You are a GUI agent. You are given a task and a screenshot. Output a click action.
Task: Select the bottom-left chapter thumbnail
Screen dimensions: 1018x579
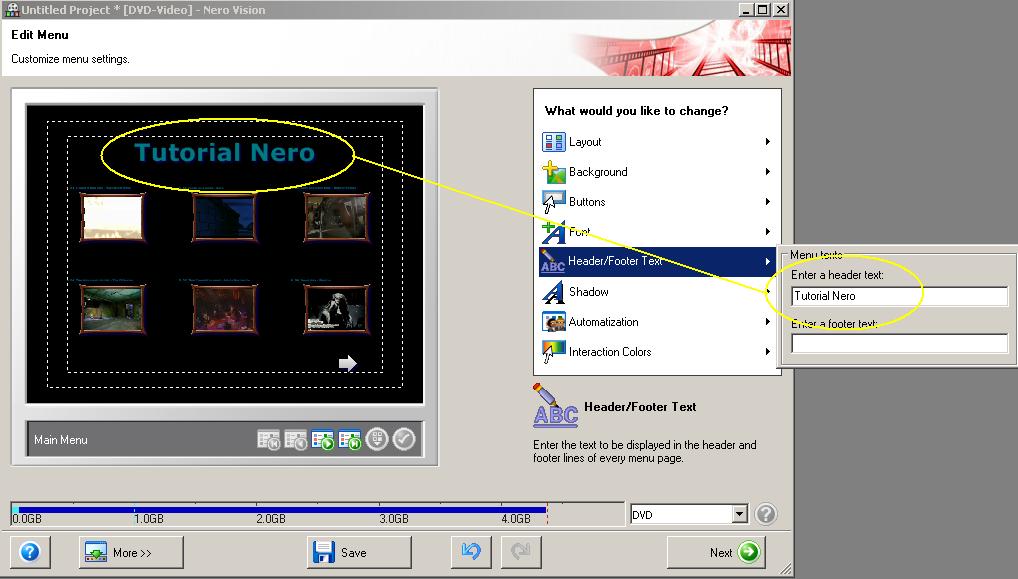(x=112, y=309)
